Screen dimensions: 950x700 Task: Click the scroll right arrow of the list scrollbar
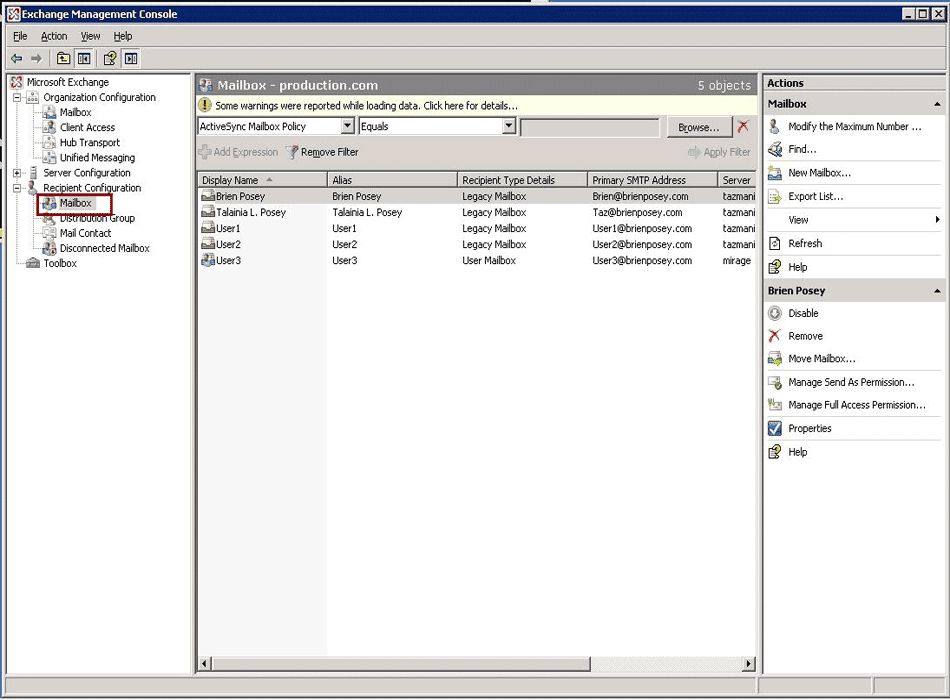pyautogui.click(x=749, y=664)
